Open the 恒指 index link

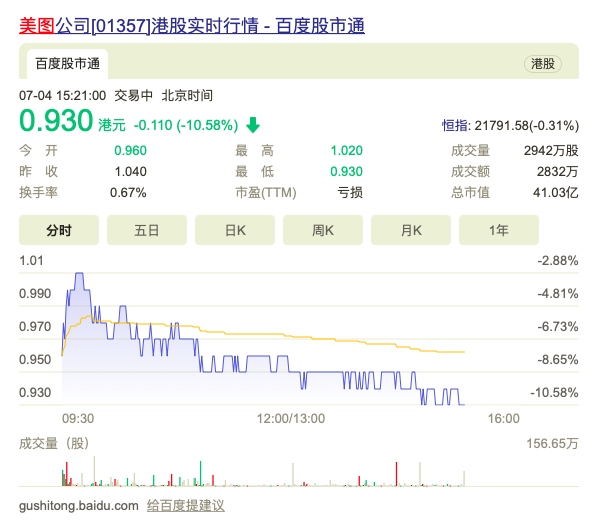[x=455, y=125]
